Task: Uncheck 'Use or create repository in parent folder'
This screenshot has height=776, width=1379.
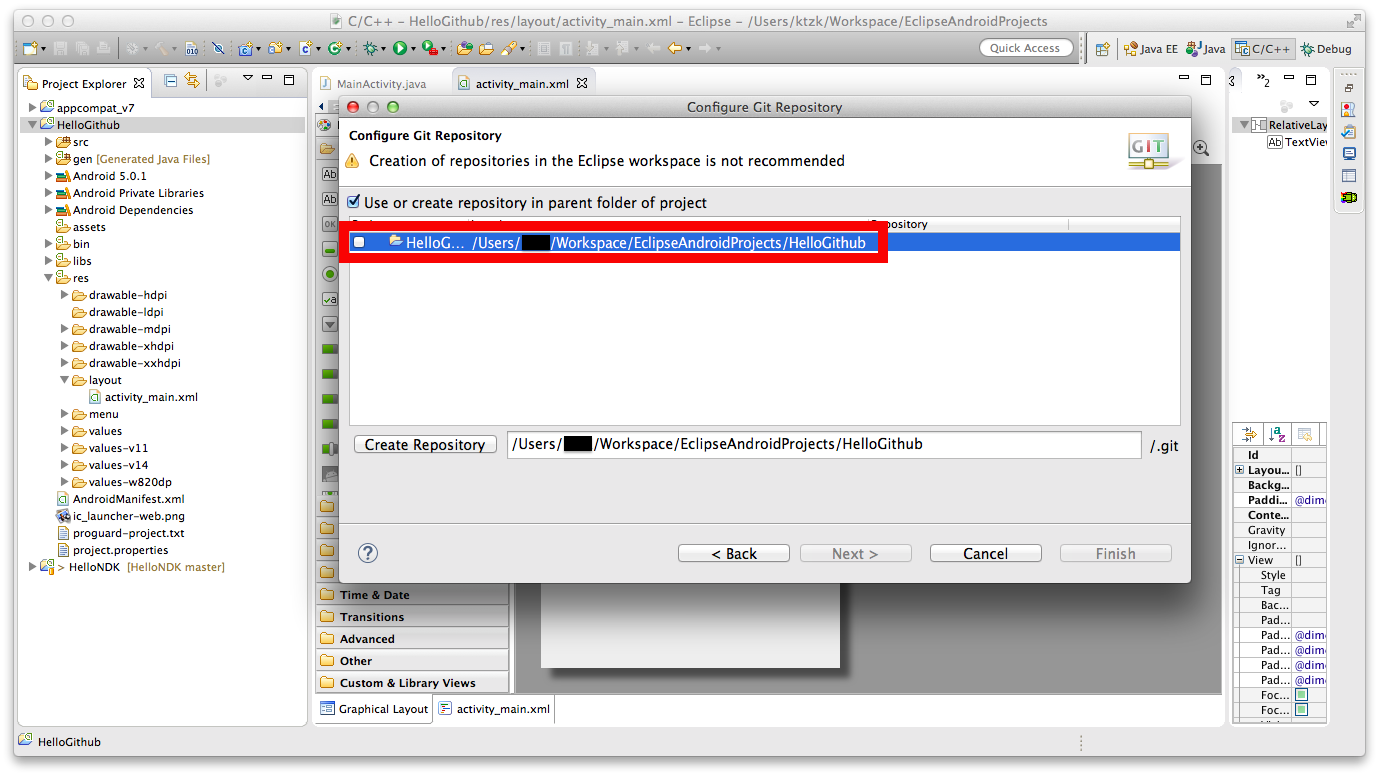Action: click(353, 203)
